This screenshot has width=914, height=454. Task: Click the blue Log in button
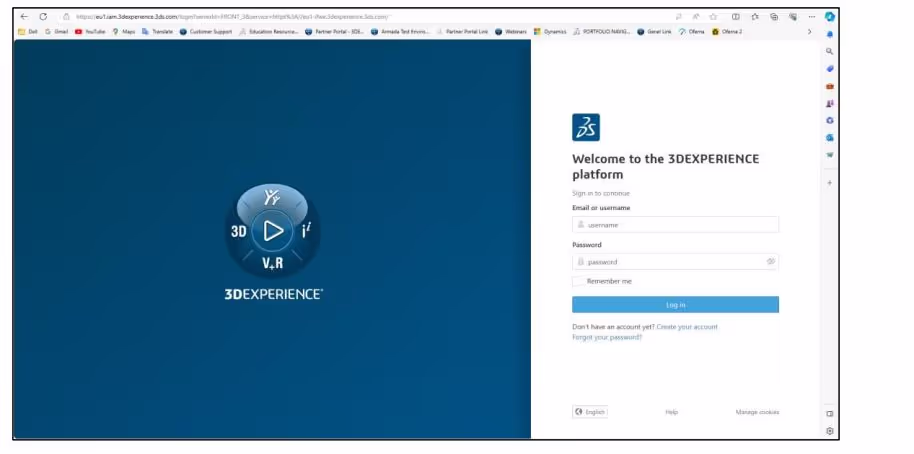click(676, 305)
